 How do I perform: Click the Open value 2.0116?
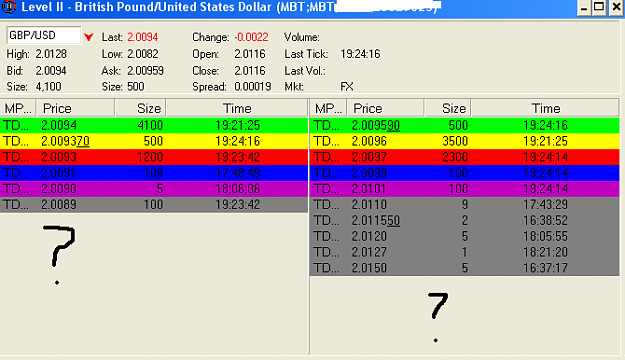(250, 54)
